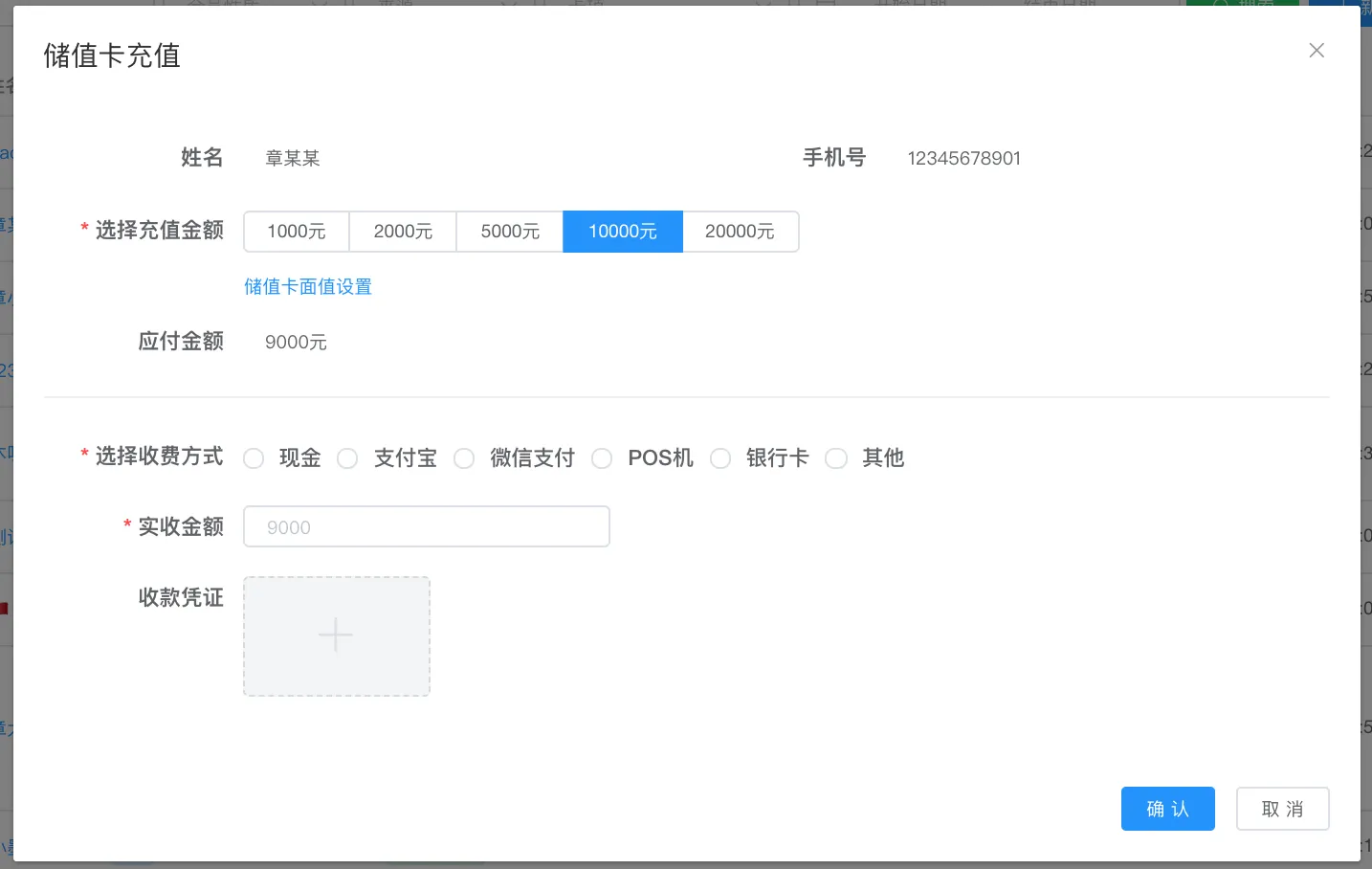The height and width of the screenshot is (869, 1372).
Task: Open the 储值卡面值设置 link
Action: coord(308,287)
